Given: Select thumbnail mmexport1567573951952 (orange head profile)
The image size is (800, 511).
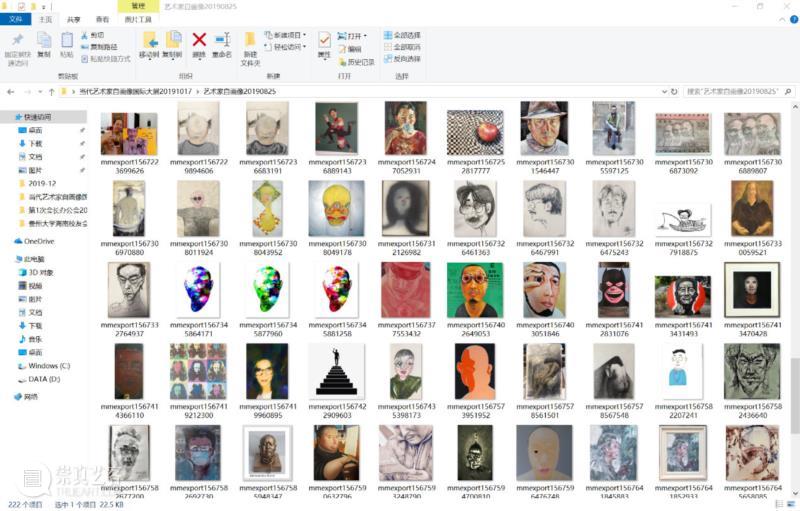Looking at the screenshot, I should (x=475, y=371).
